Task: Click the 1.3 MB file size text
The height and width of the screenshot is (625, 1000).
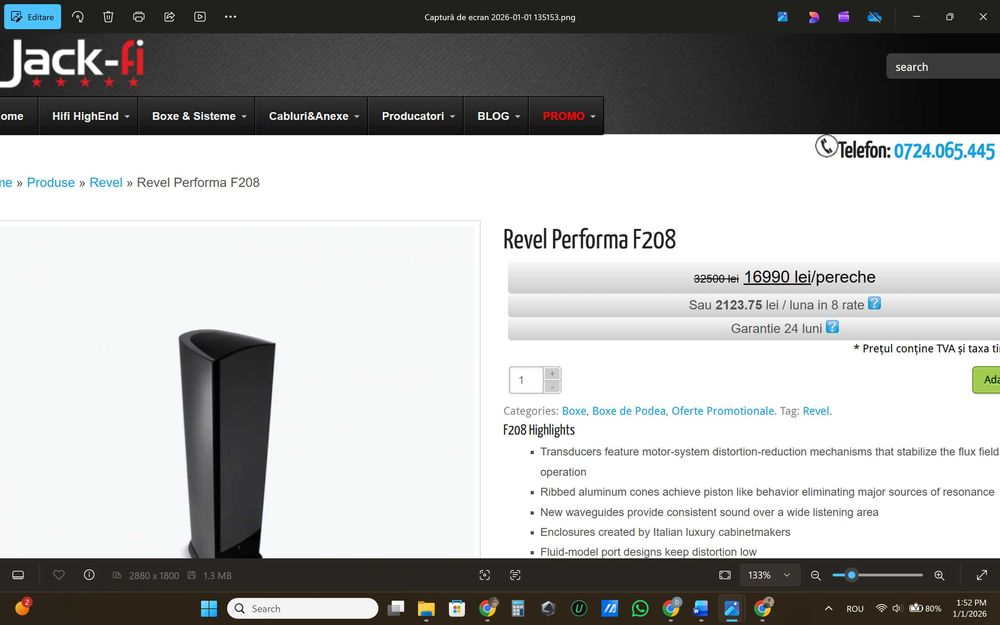Action: pos(217,576)
